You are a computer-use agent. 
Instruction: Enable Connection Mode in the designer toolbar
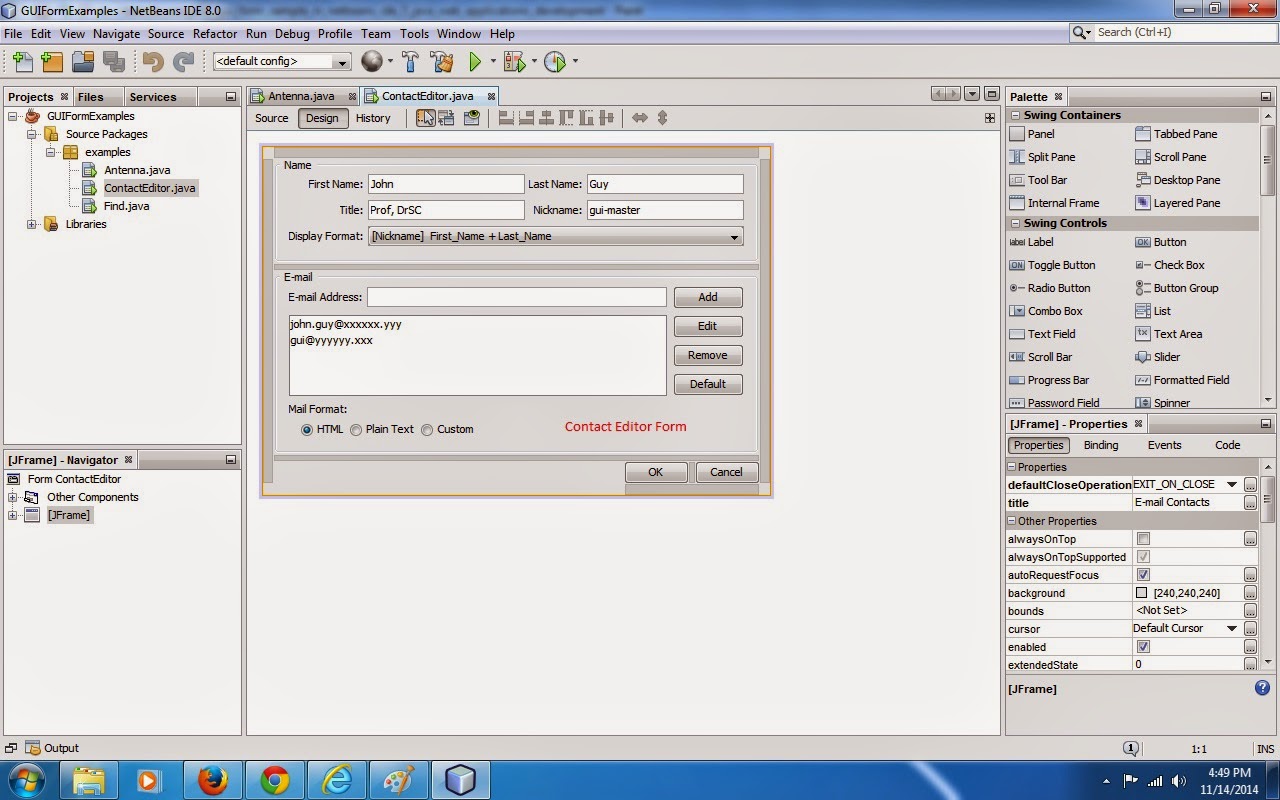click(x=447, y=118)
